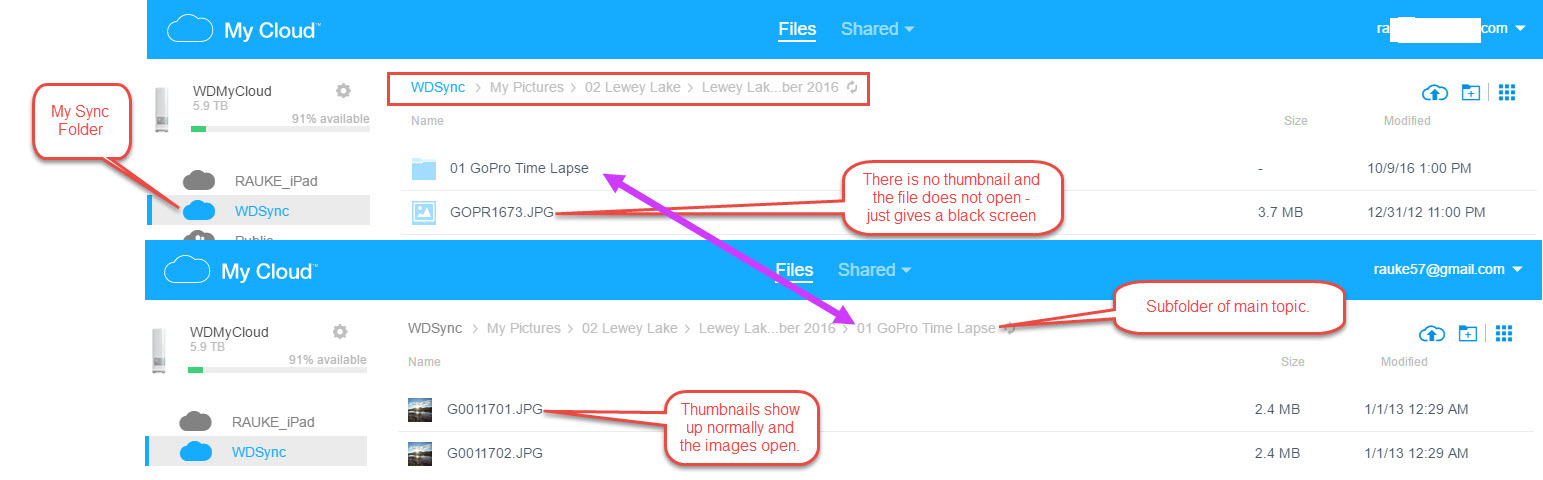Screen dimensions: 1543x480
Task: Open device settings gear in upper sidebar
Action: (343, 90)
